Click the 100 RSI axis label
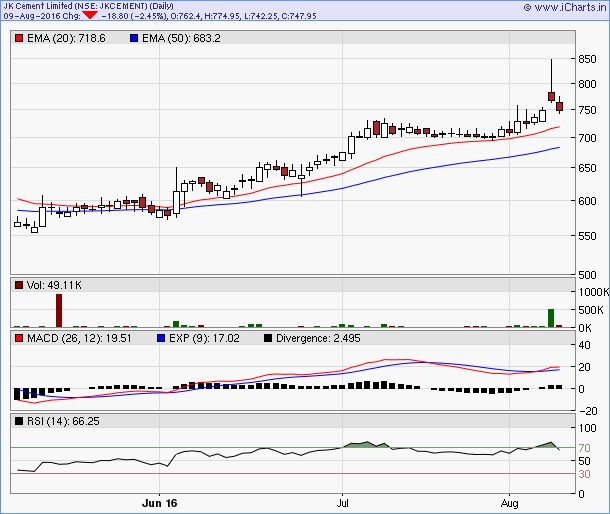Screen dimensions: 610x514 pyautogui.click(x=587, y=428)
